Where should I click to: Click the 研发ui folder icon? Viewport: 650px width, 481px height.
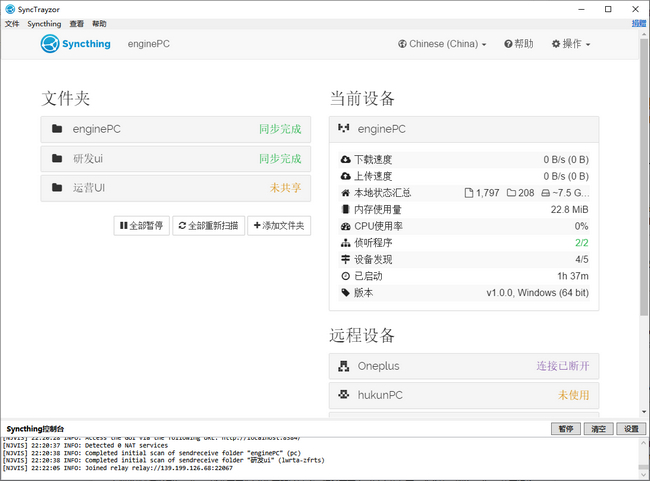tap(57, 158)
